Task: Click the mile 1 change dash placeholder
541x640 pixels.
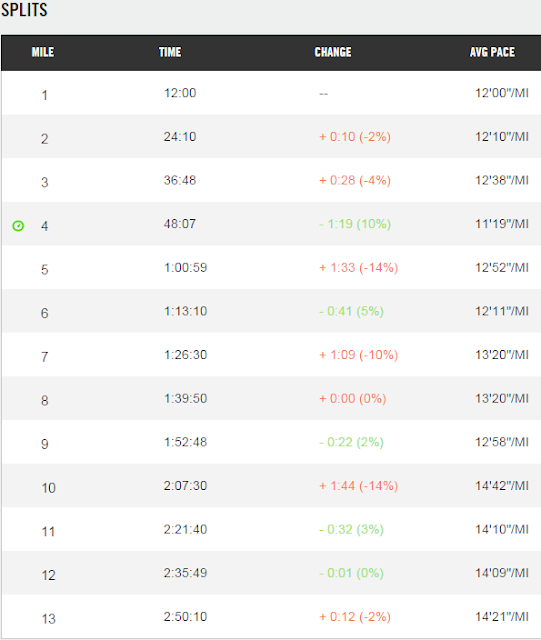Action: [323, 94]
